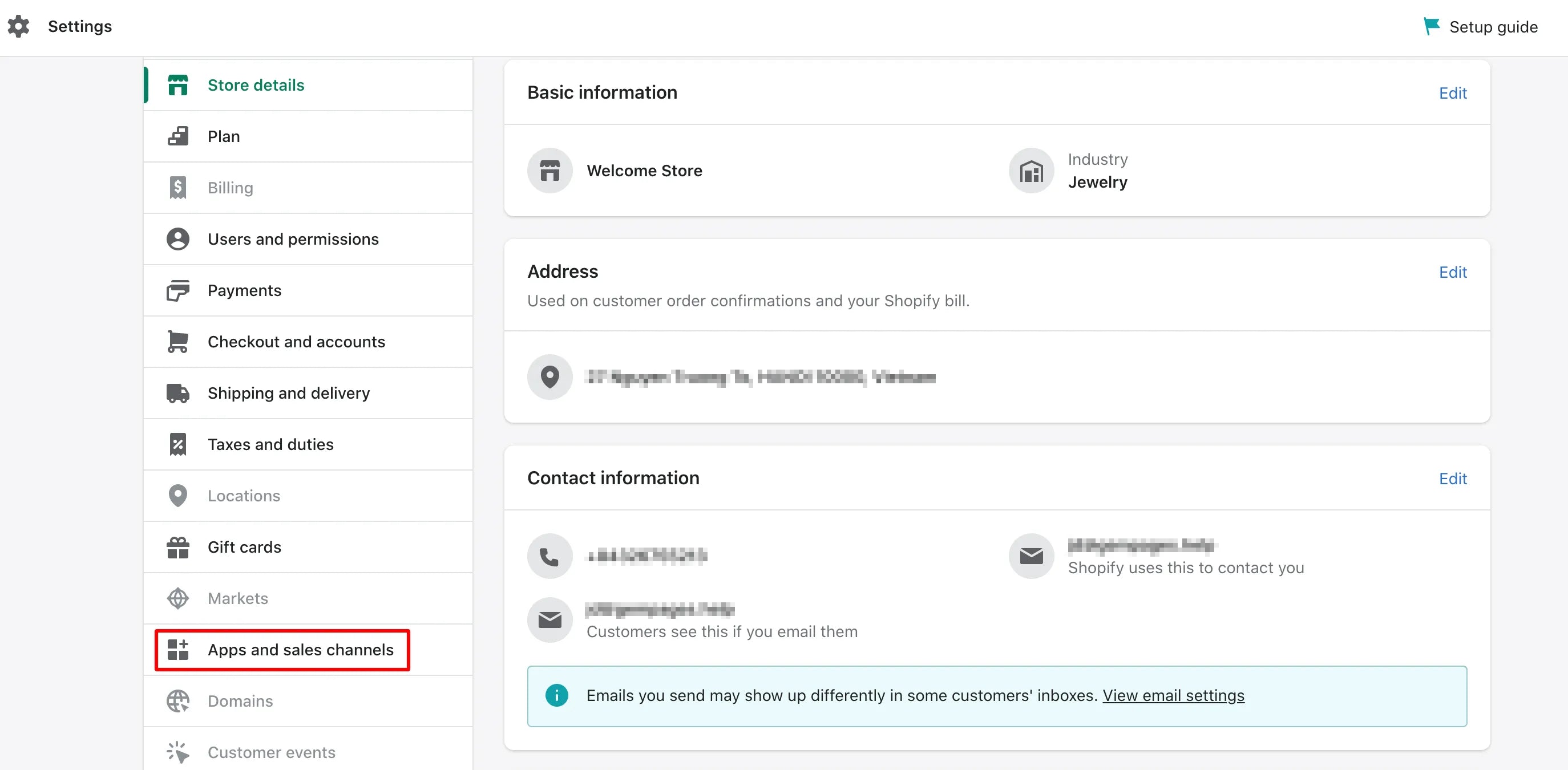Edit Basic information section
The image size is (1568, 770).
tap(1452, 93)
